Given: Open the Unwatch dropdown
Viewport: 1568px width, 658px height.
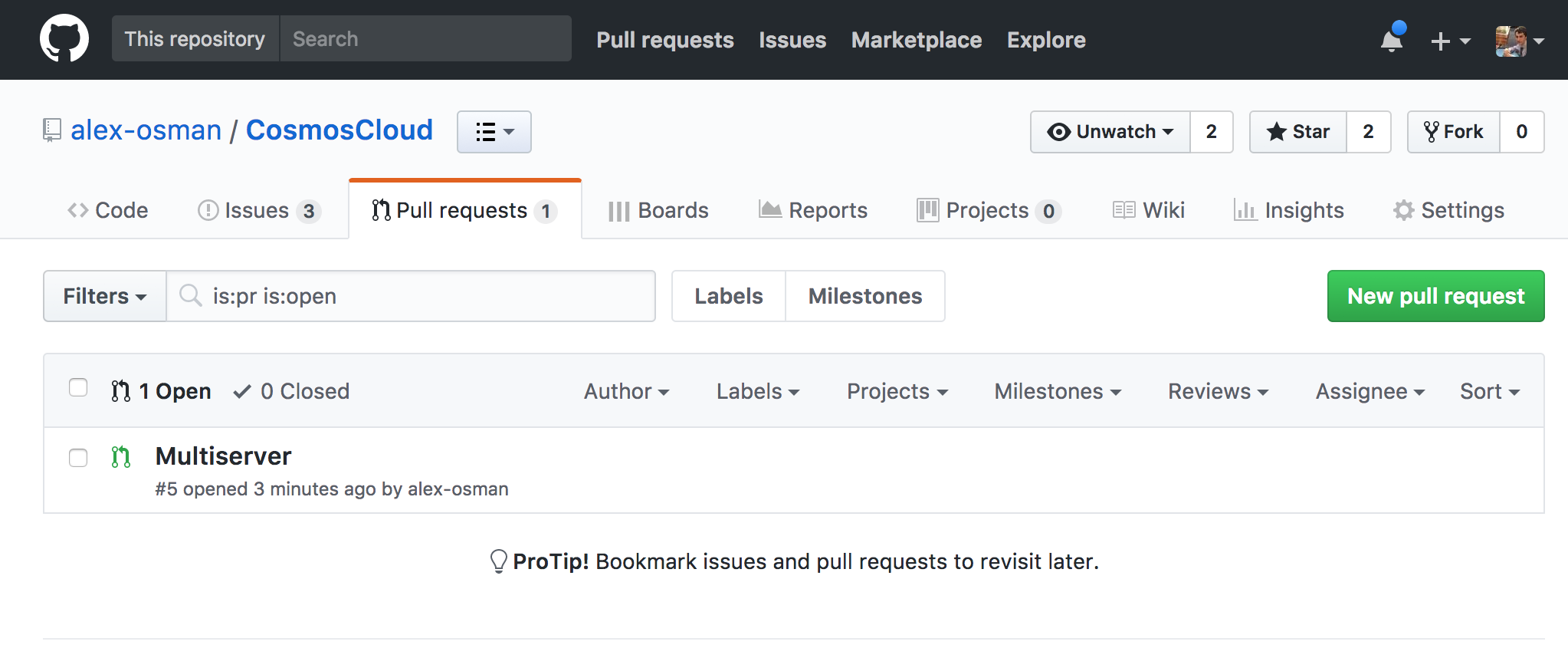Looking at the screenshot, I should (1110, 132).
